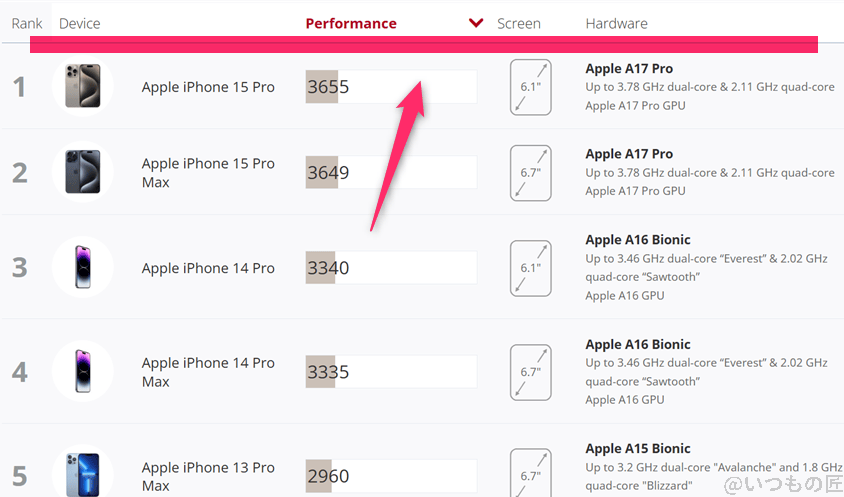Click the 3655 performance score bar
This screenshot has width=844, height=497.
click(x=391, y=87)
